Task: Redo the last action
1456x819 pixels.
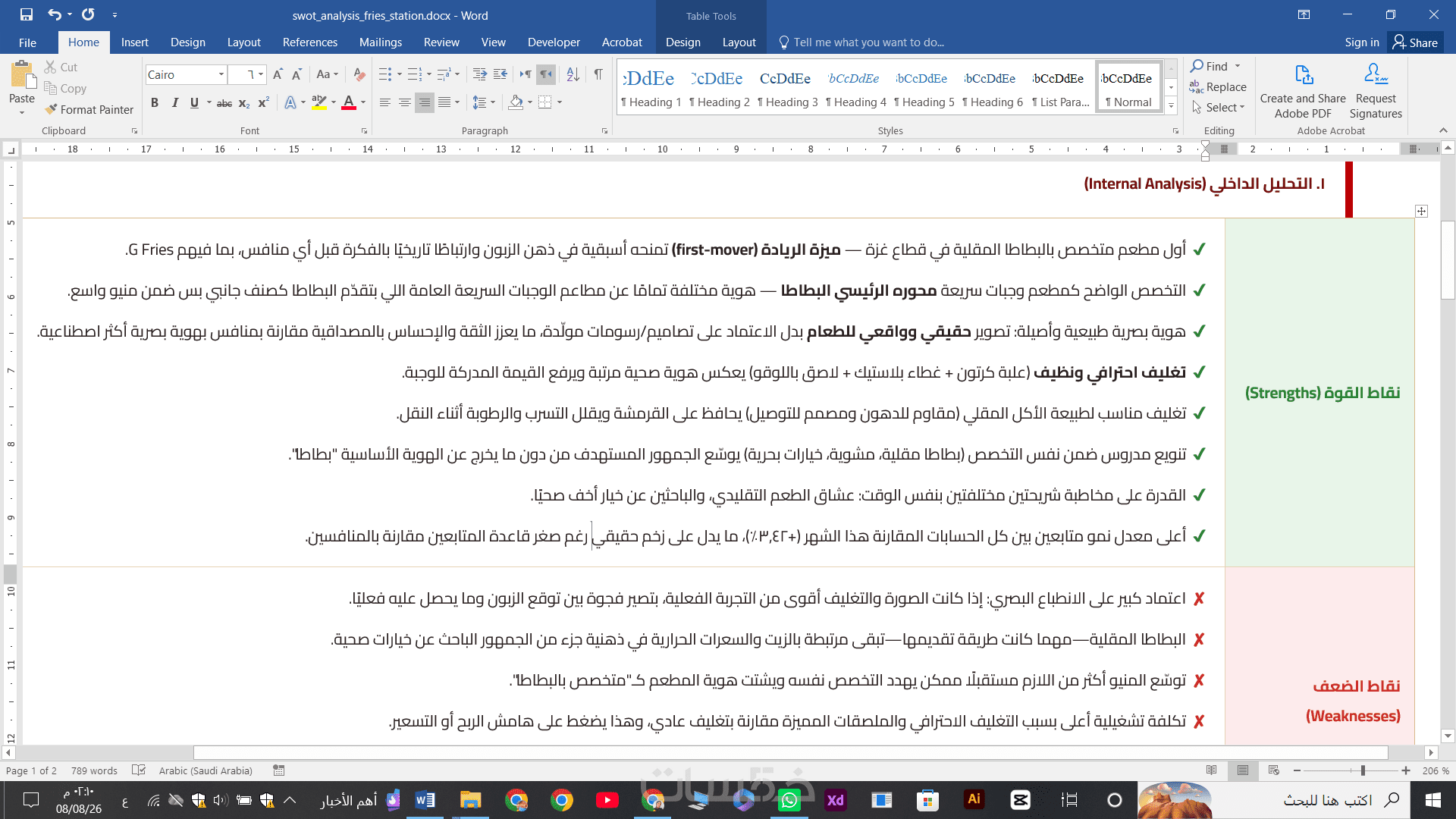Action: point(88,14)
